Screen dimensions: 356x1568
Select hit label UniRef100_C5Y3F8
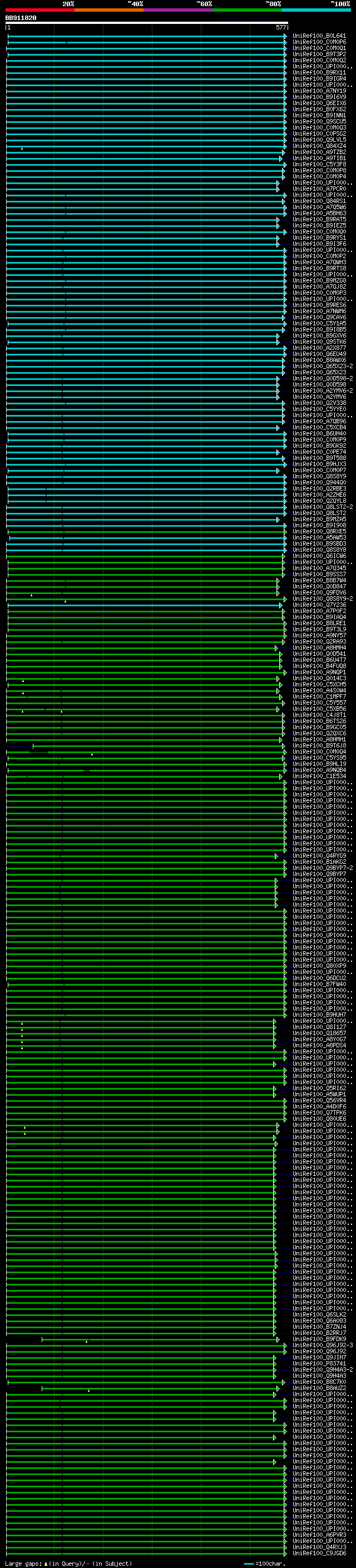319,164
